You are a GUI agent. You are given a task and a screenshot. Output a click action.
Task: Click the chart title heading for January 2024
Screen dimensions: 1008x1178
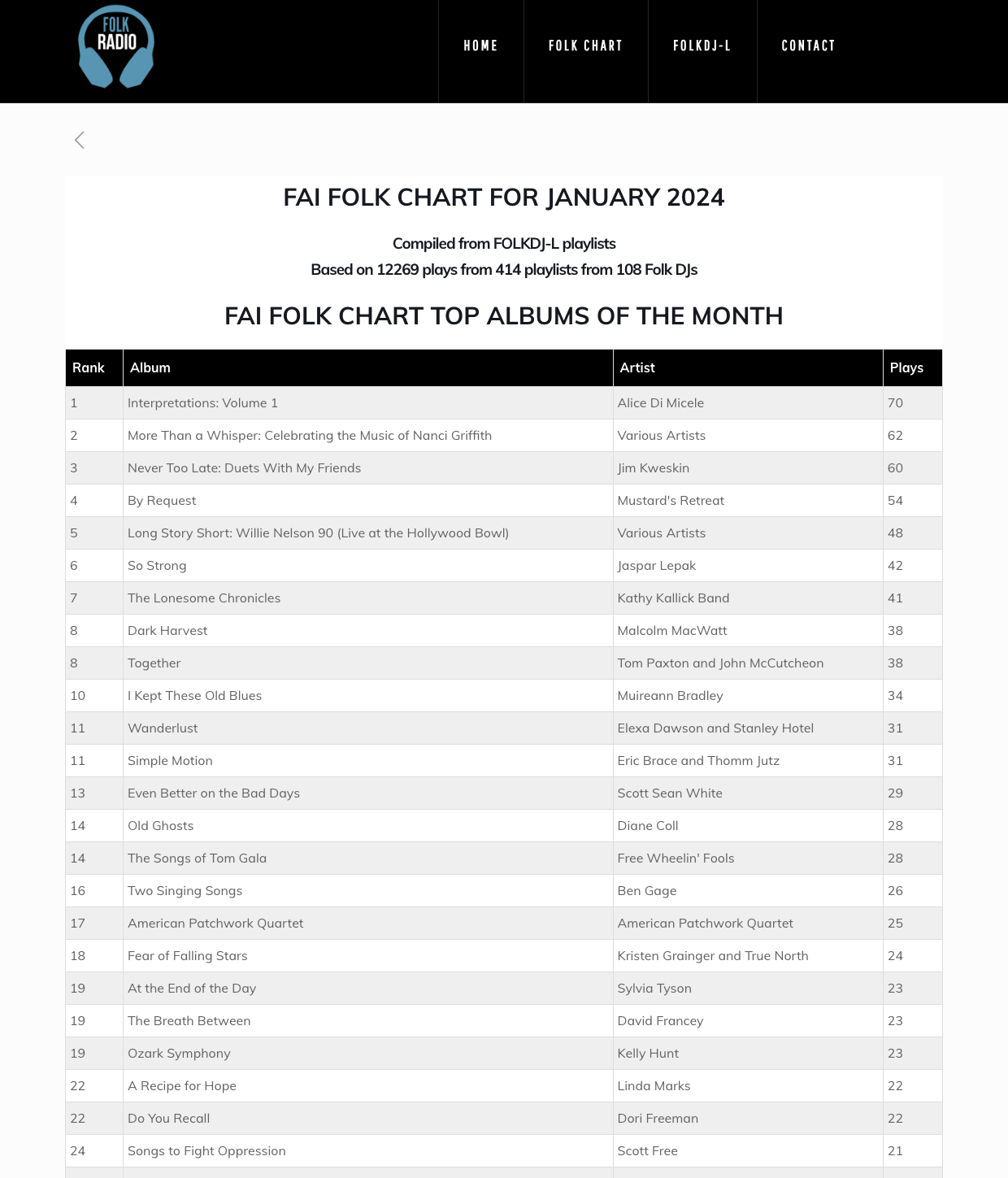coord(503,198)
